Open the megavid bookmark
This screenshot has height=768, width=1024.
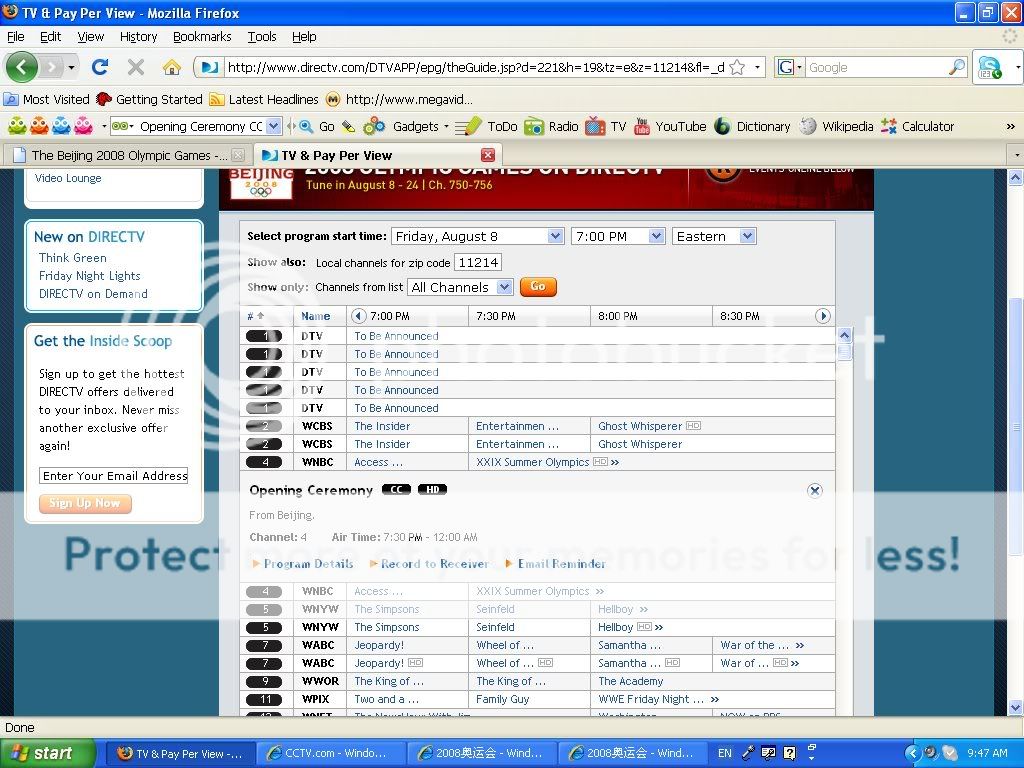(x=399, y=99)
